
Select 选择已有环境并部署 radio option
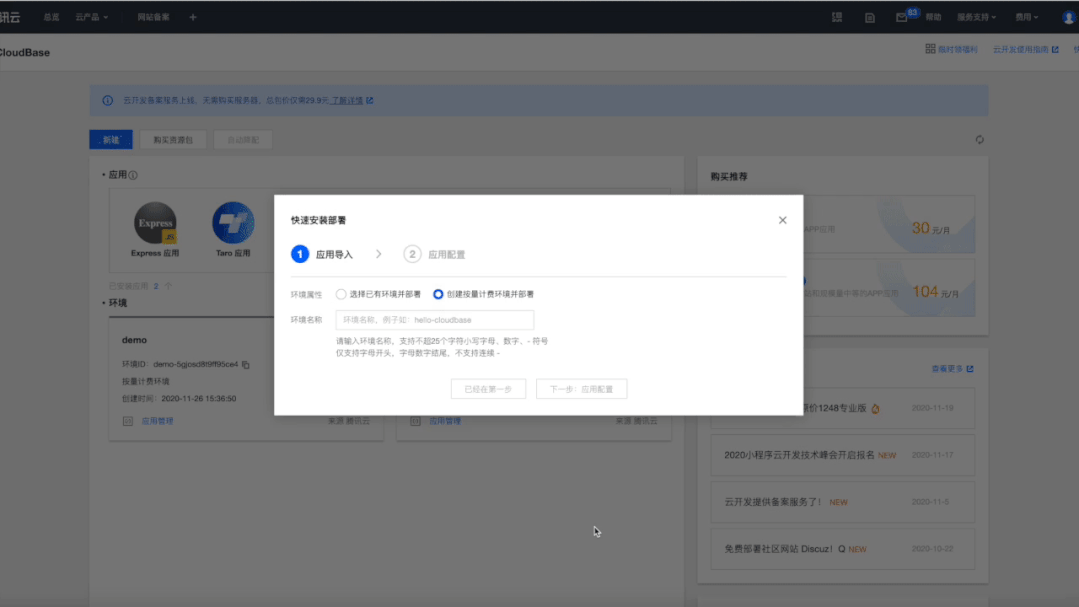pos(343,294)
